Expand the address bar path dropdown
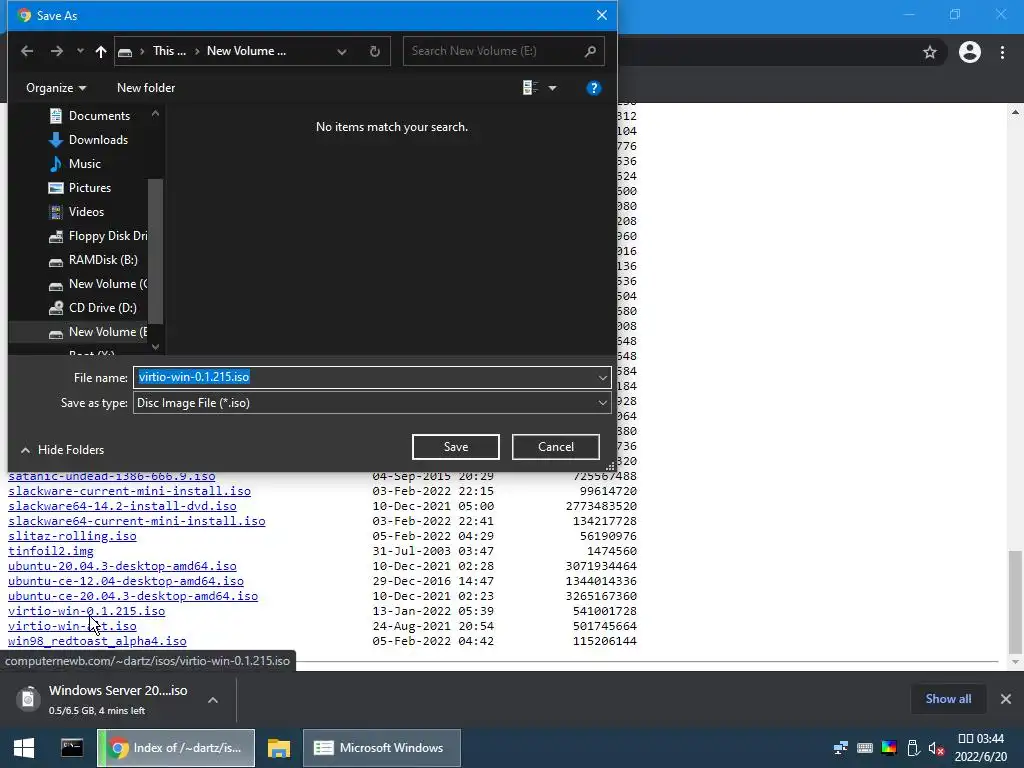The width and height of the screenshot is (1024, 768). tap(342, 52)
